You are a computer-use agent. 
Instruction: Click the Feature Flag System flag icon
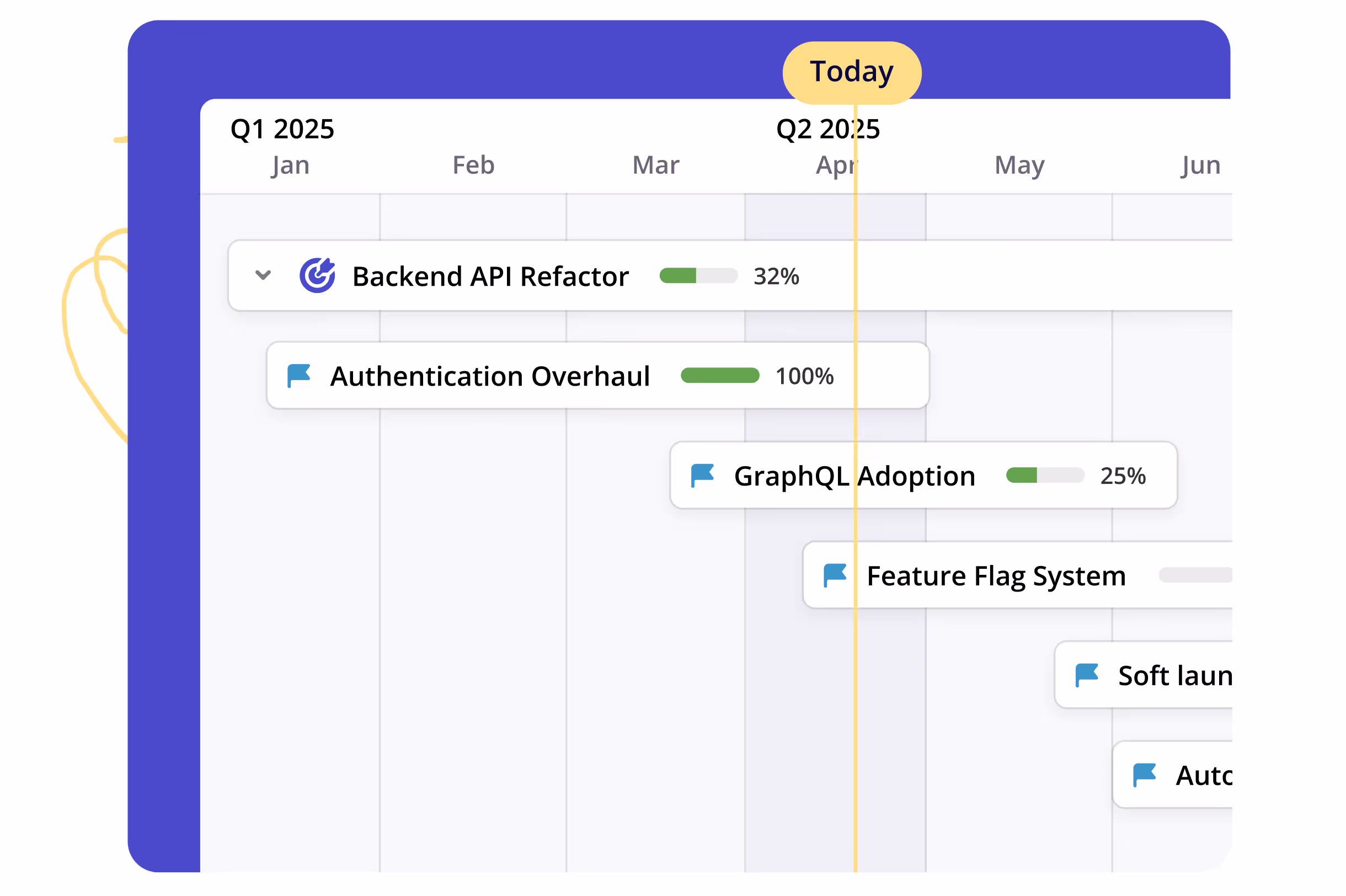click(835, 576)
